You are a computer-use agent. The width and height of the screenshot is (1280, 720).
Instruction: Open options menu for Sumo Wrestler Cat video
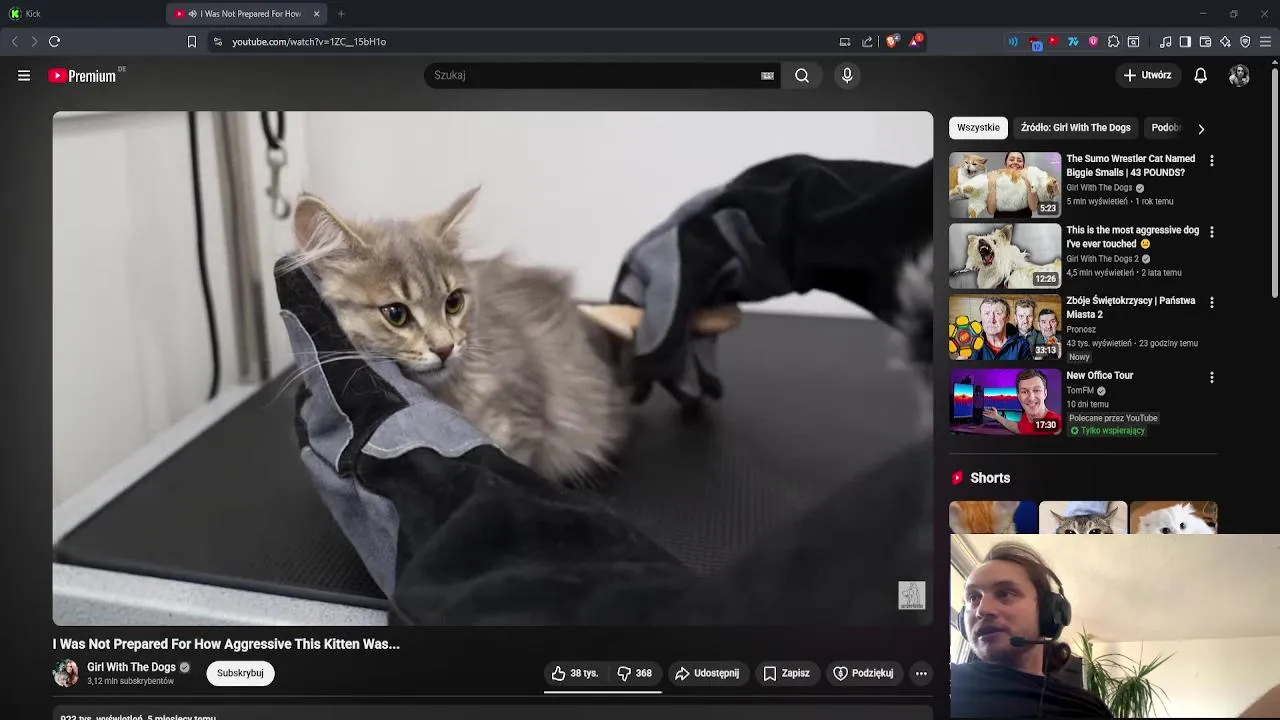[x=1211, y=160]
